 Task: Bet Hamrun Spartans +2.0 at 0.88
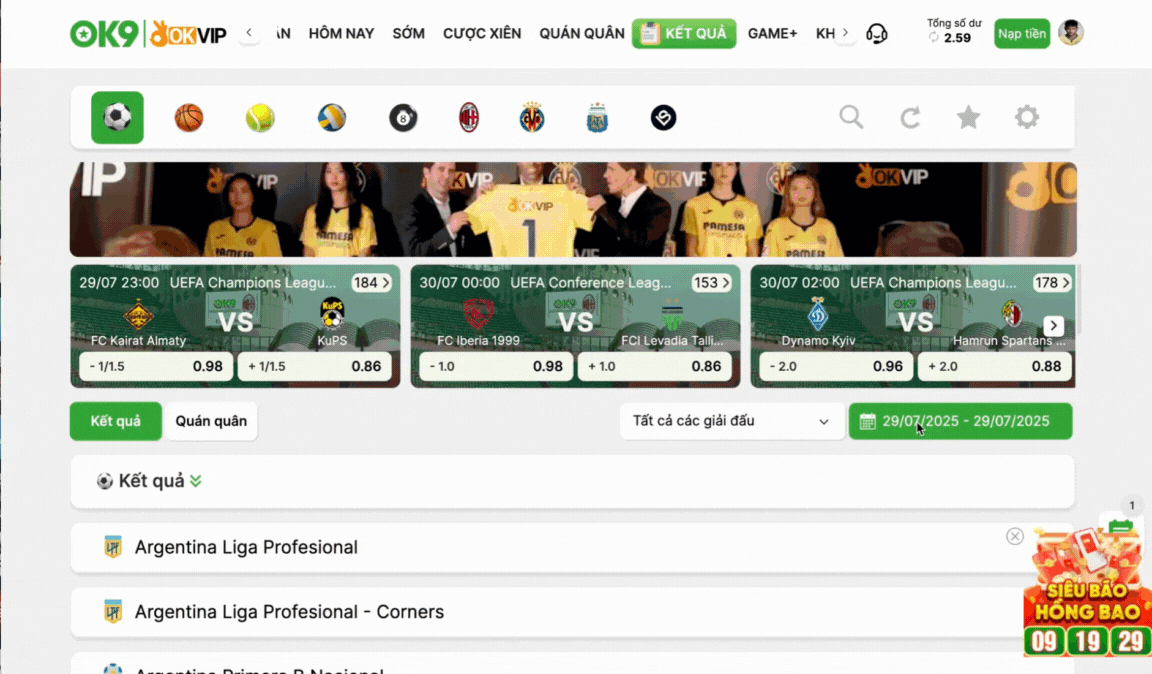tap(995, 366)
